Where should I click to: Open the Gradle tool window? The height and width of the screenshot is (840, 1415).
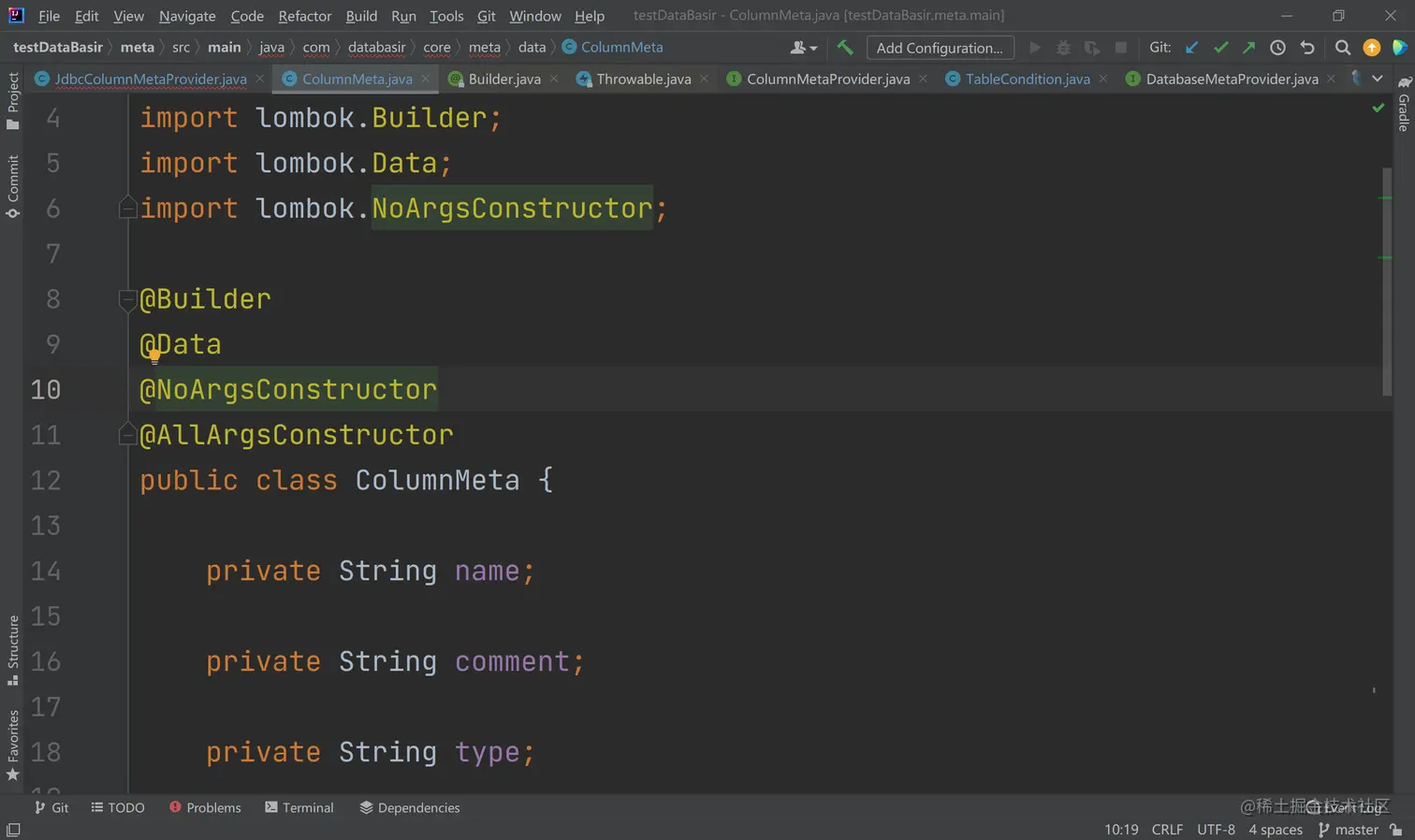[x=1404, y=105]
